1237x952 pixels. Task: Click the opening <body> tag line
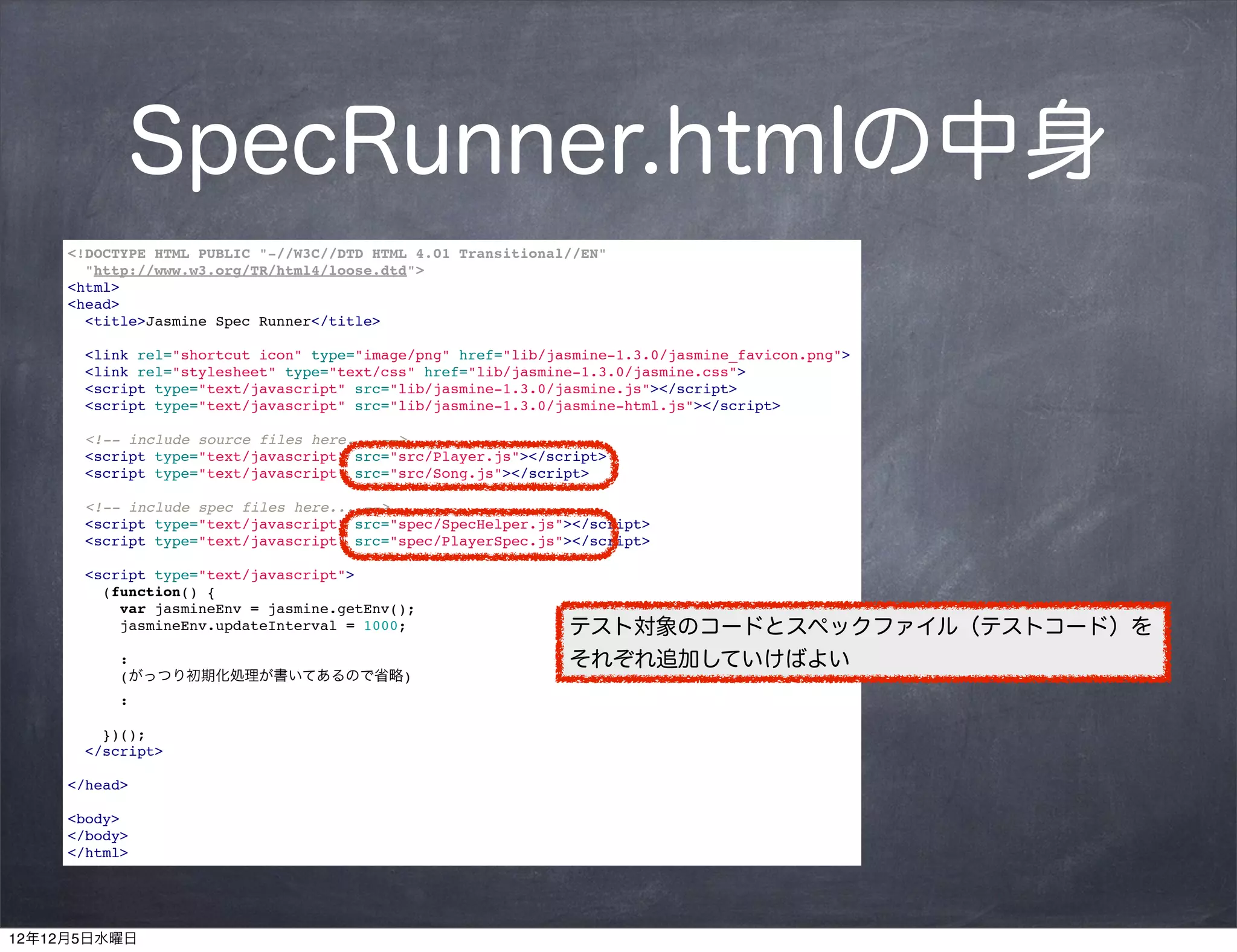[94, 819]
